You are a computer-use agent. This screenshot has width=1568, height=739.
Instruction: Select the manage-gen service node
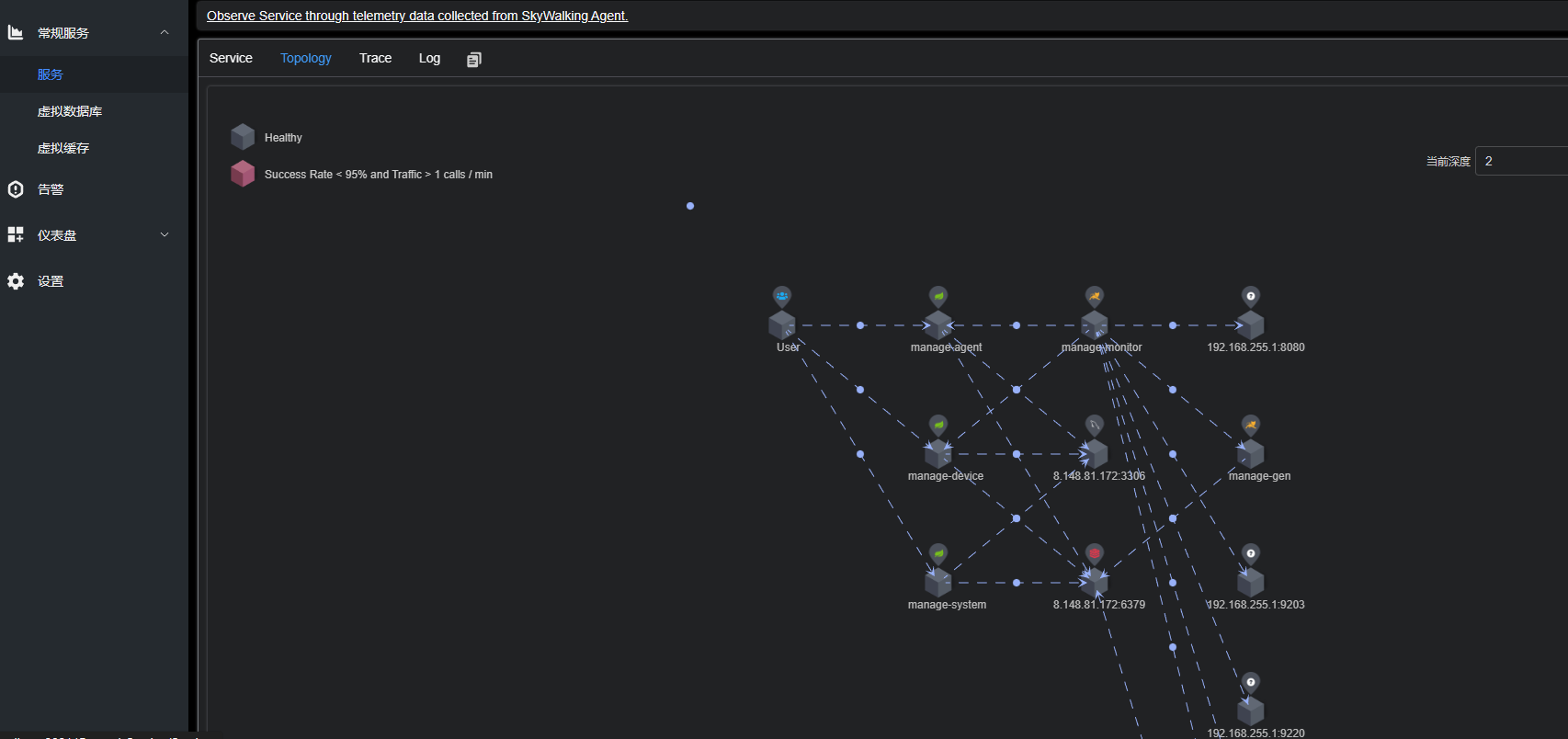coord(1251,454)
